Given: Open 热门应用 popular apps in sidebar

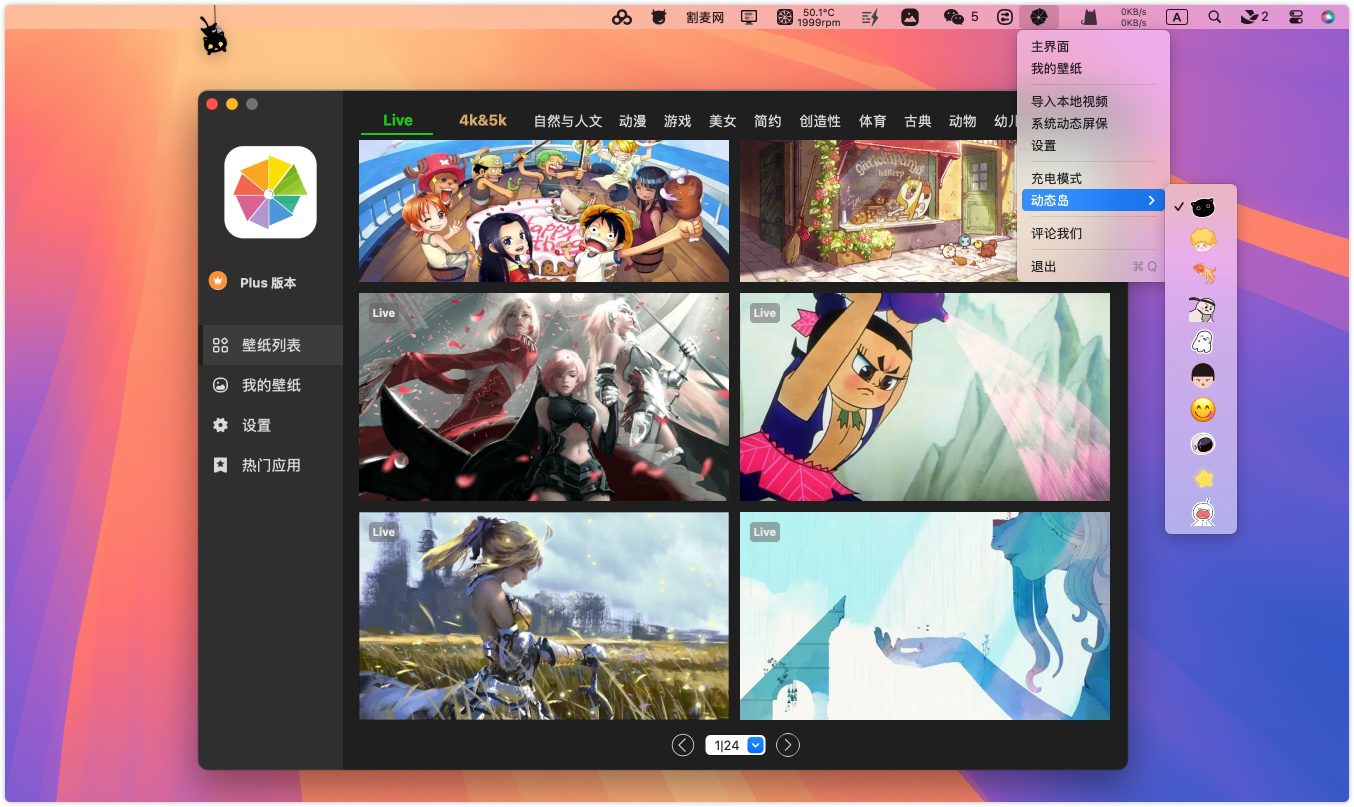Looking at the screenshot, I should (x=271, y=465).
